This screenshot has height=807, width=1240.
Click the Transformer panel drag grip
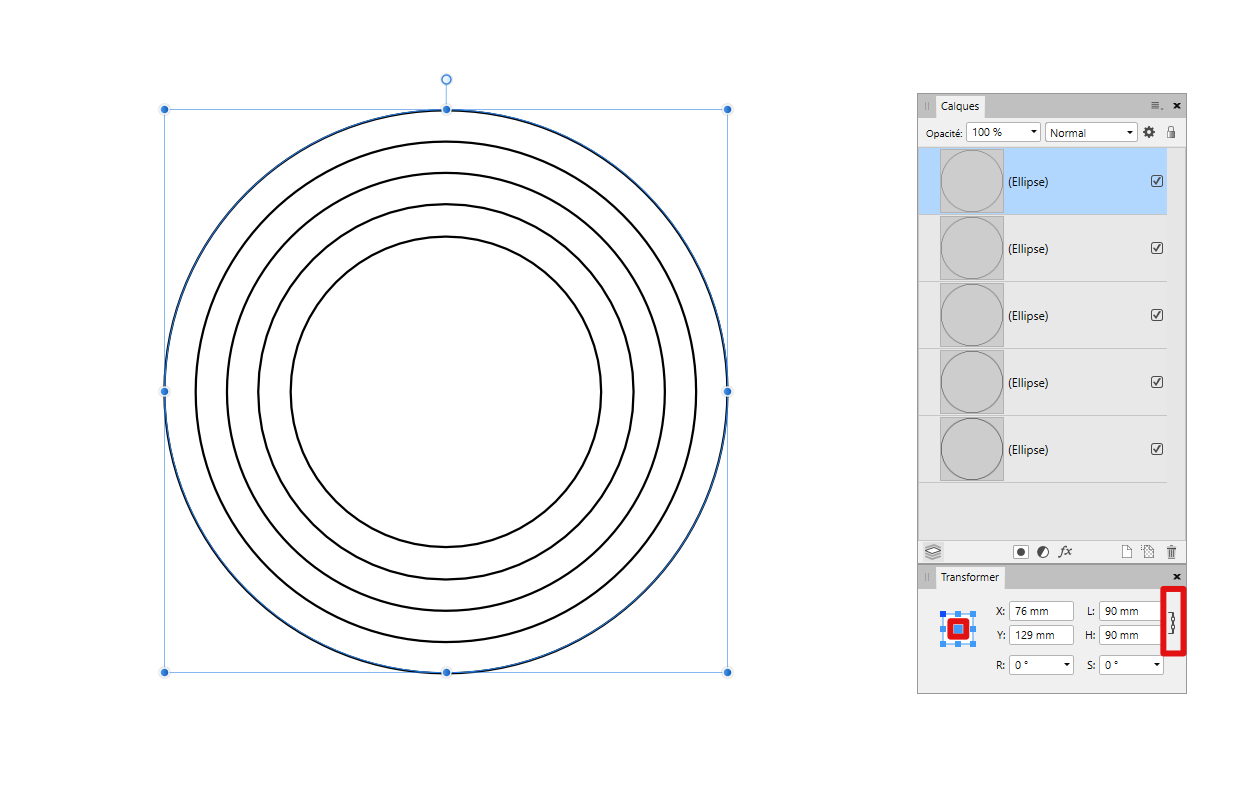(x=927, y=577)
